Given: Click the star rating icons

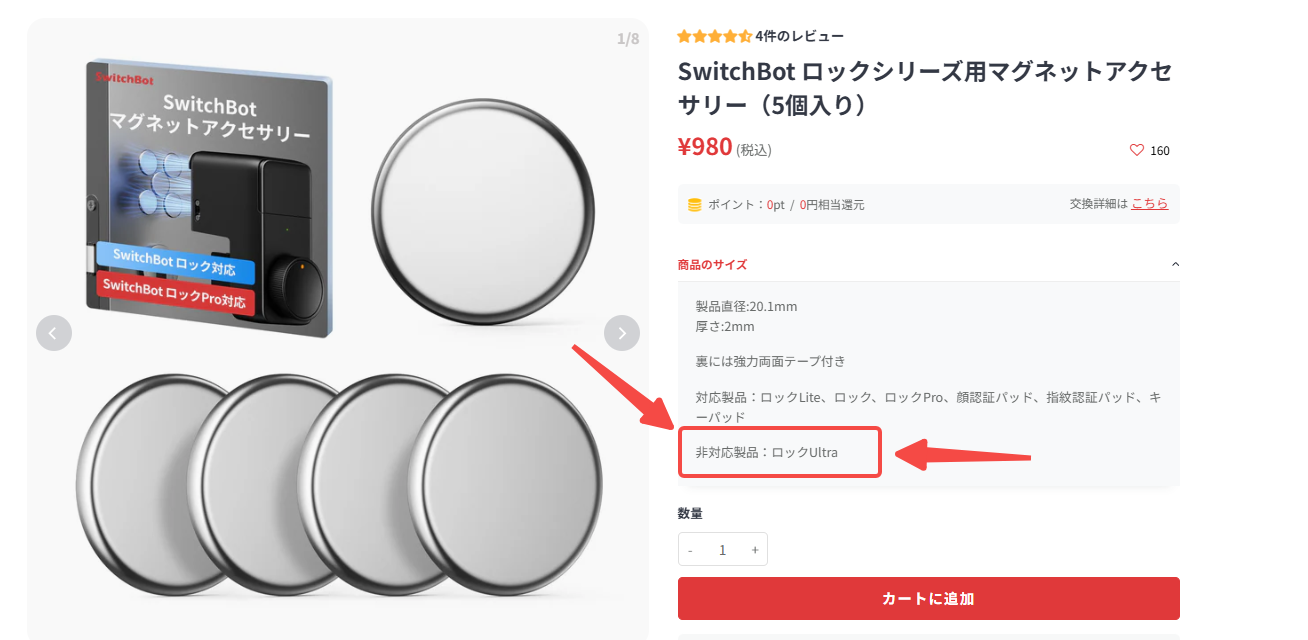Looking at the screenshot, I should tap(714, 36).
